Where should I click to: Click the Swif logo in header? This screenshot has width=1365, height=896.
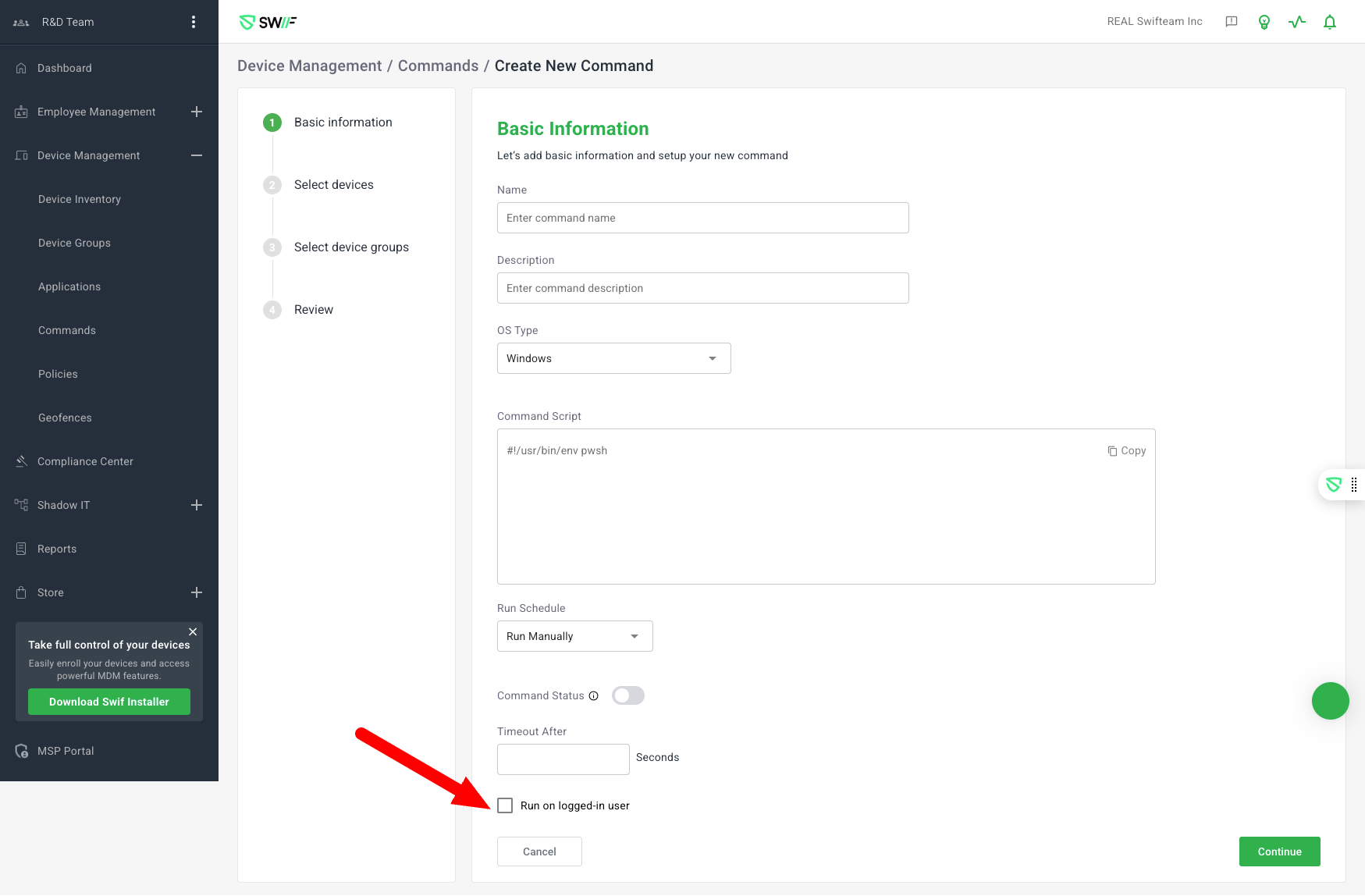click(x=268, y=22)
